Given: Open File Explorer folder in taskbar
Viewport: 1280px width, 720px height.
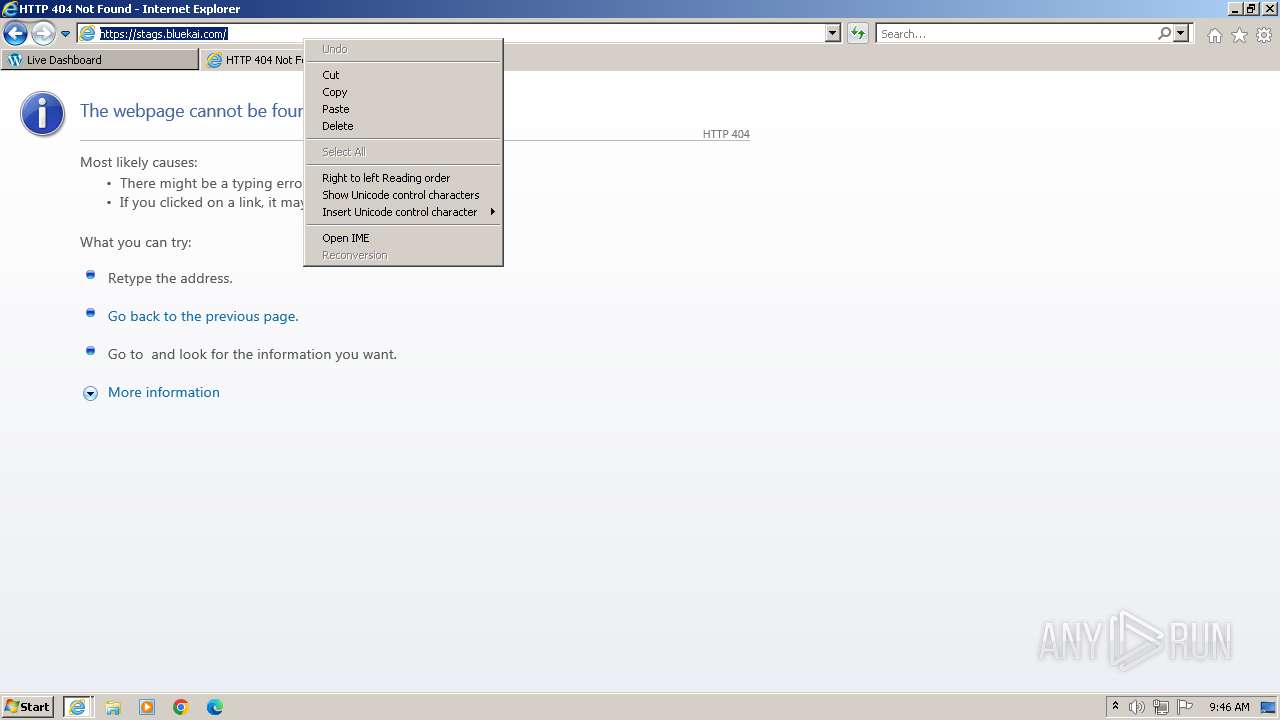Looking at the screenshot, I should point(113,707).
